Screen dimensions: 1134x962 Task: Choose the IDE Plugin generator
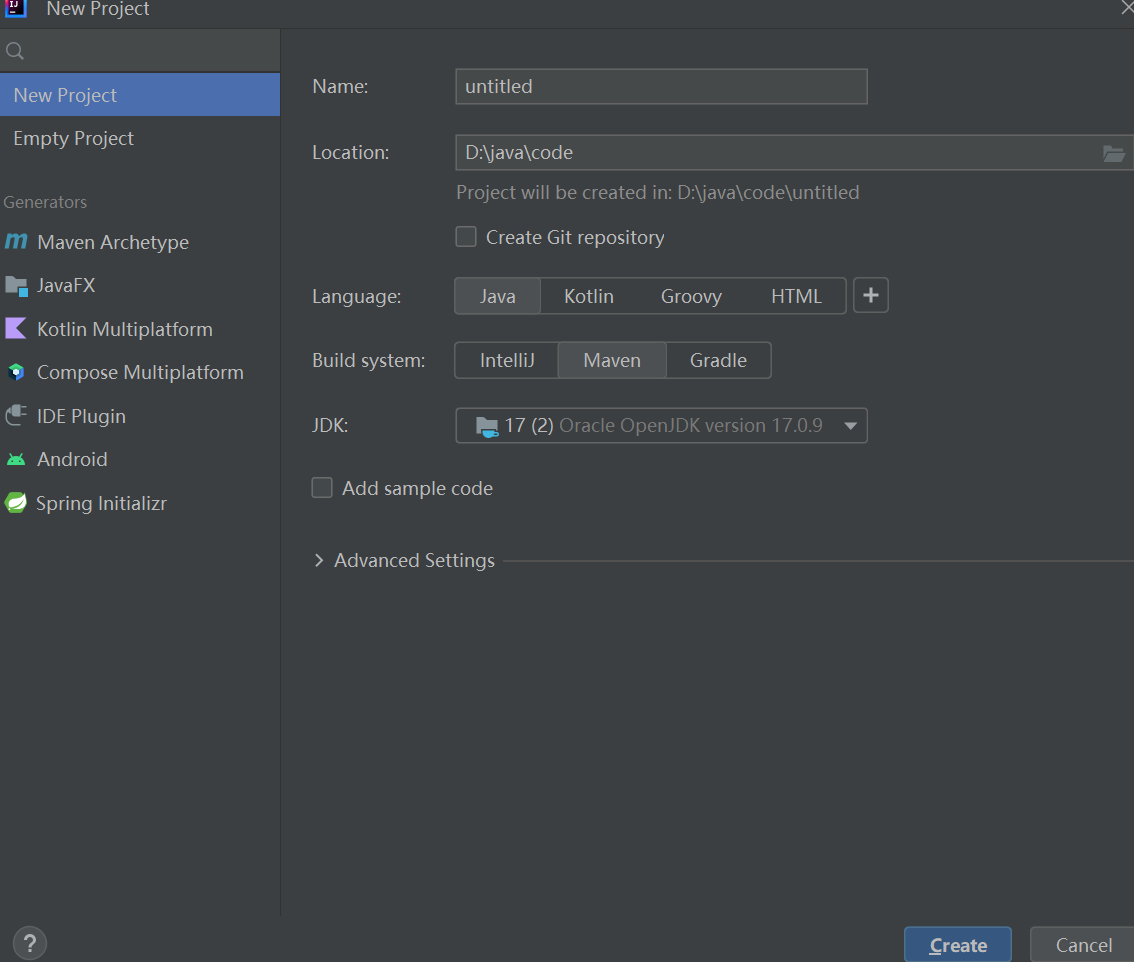[140, 416]
